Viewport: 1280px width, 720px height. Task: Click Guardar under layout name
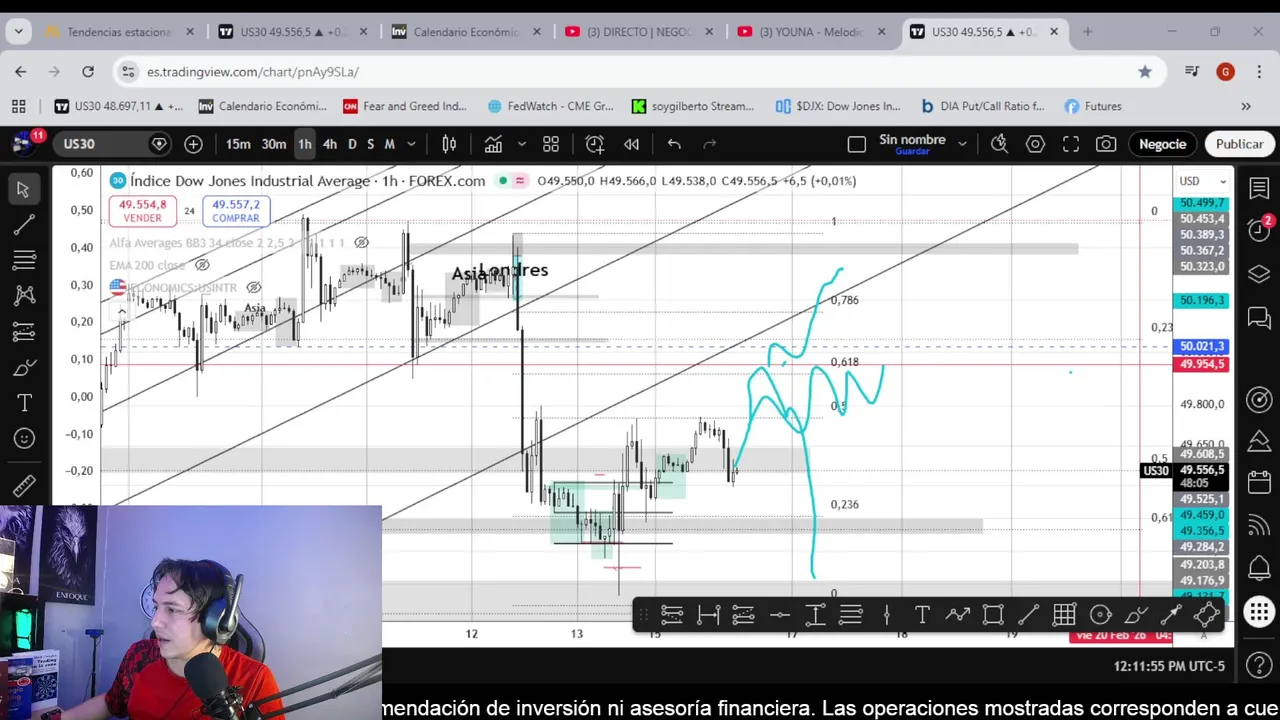point(912,152)
